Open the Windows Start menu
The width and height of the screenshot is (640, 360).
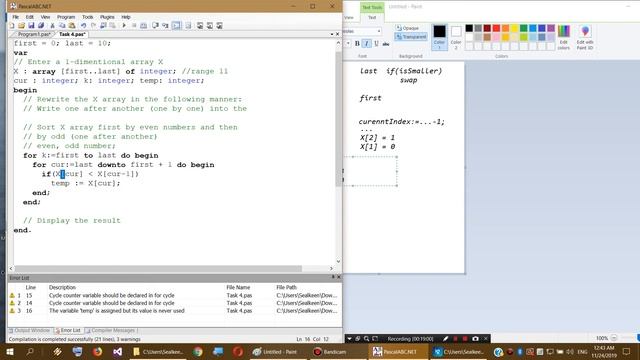pos(10,351)
